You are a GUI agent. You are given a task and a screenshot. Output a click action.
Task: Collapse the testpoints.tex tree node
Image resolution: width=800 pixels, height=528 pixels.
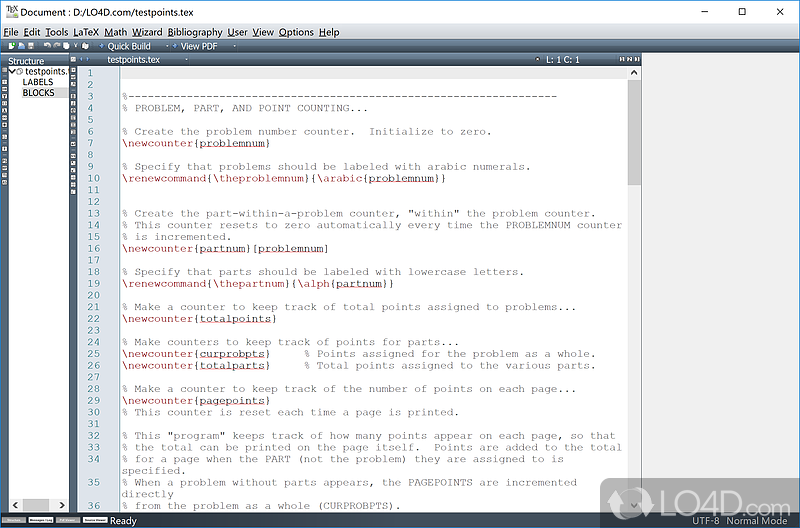click(x=12, y=71)
